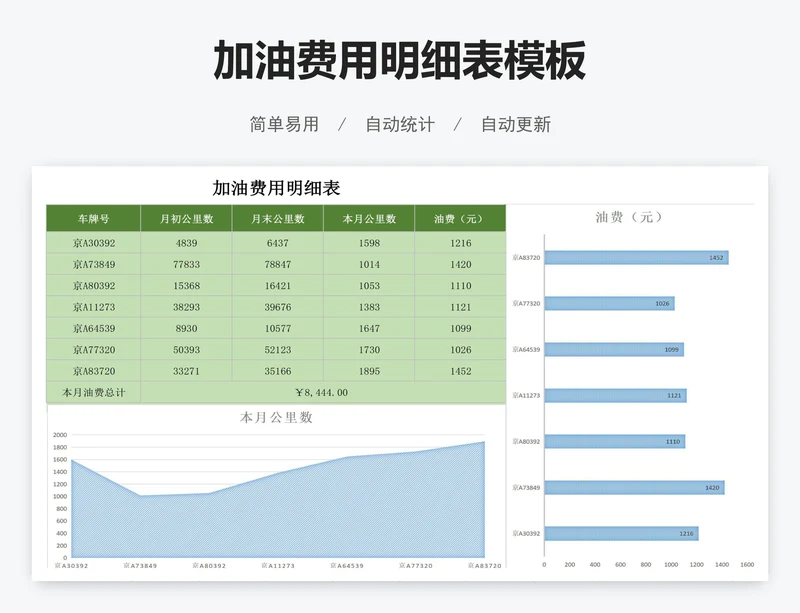Select end mileage cell 6437
This screenshot has width=800, height=613.
point(278,243)
